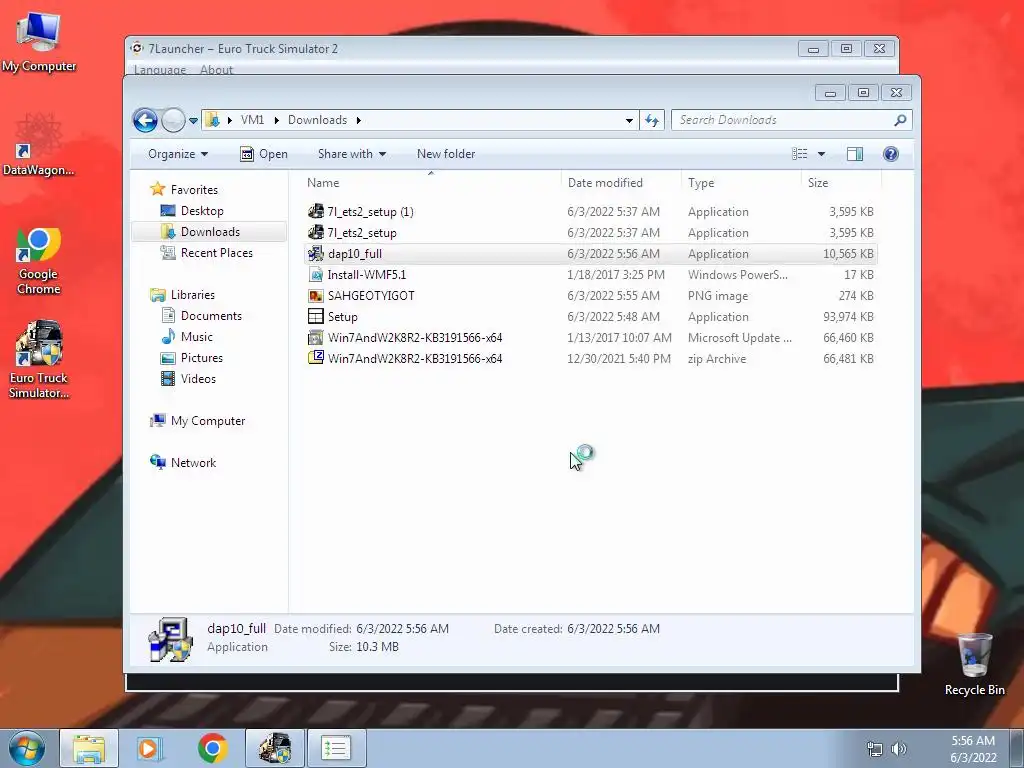Open Euro Truck Simulator desktop shortcut
Screen dimensions: 1024x768
coord(39,359)
